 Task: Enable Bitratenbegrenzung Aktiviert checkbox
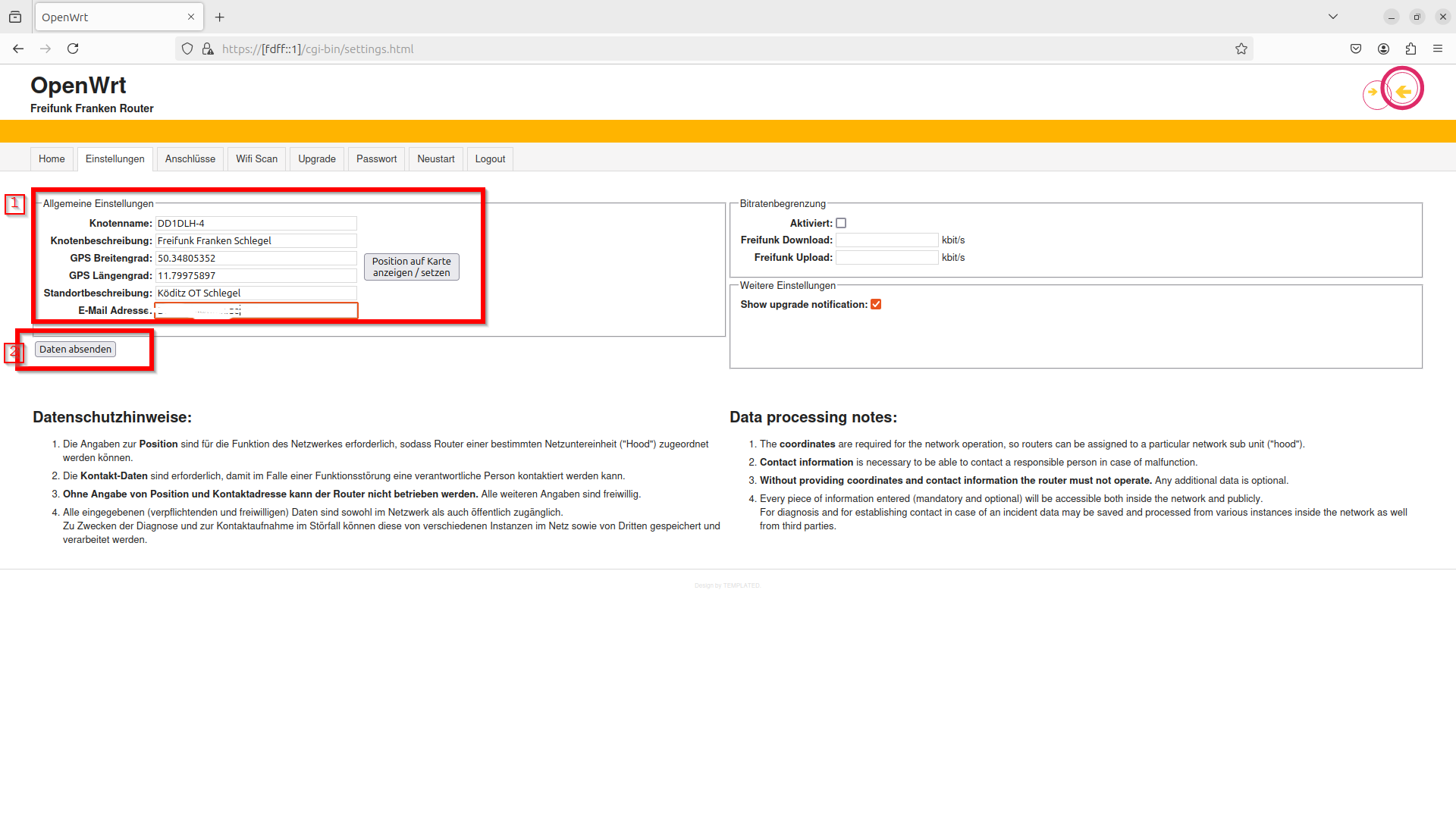click(841, 223)
